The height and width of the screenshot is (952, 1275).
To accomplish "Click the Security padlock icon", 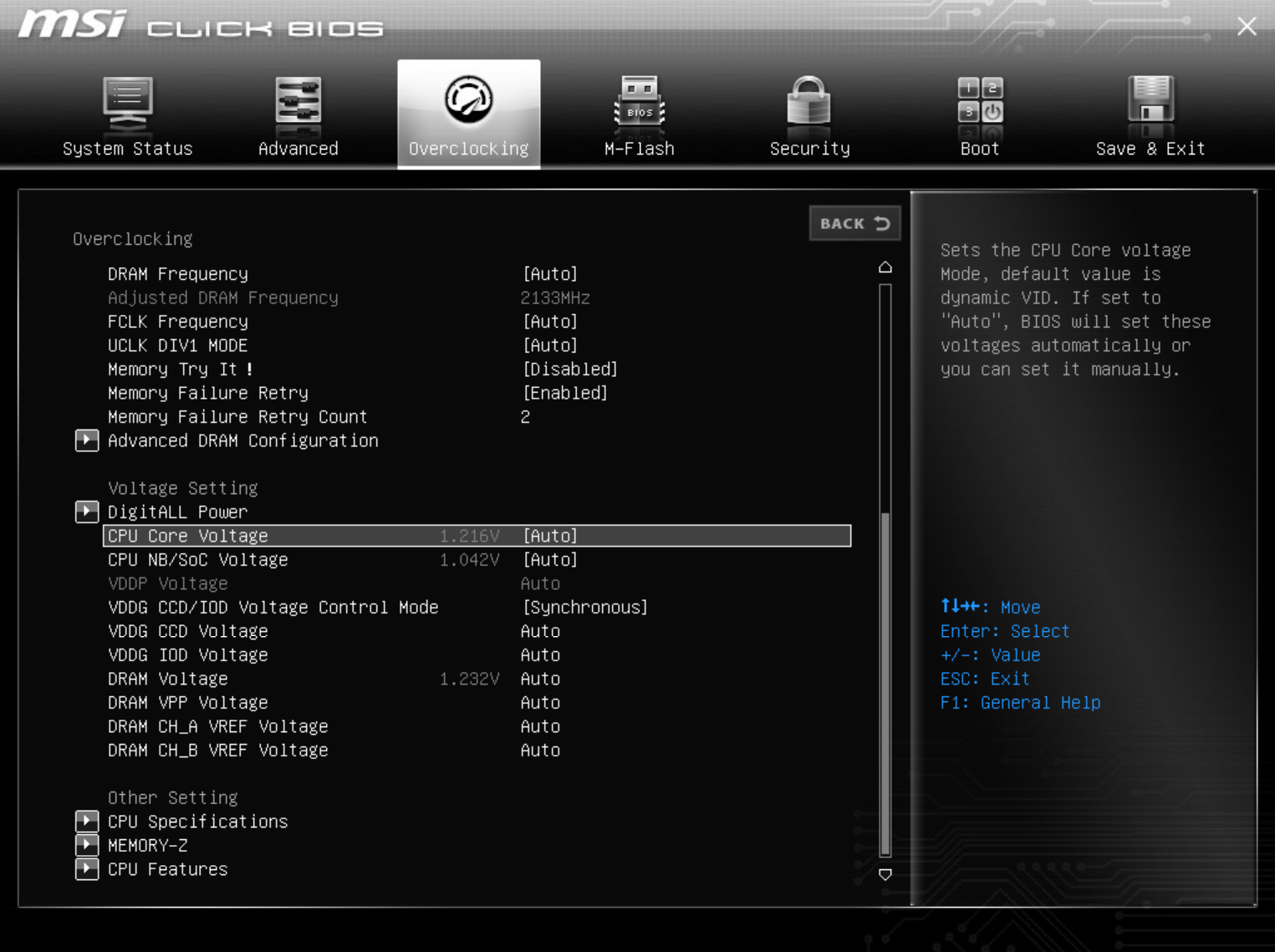I will tap(808, 113).
